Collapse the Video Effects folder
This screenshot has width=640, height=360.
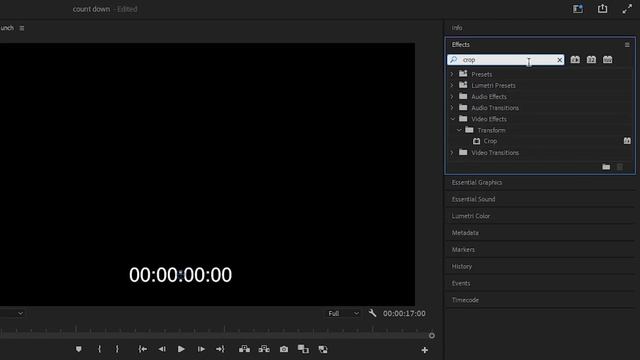click(452, 119)
